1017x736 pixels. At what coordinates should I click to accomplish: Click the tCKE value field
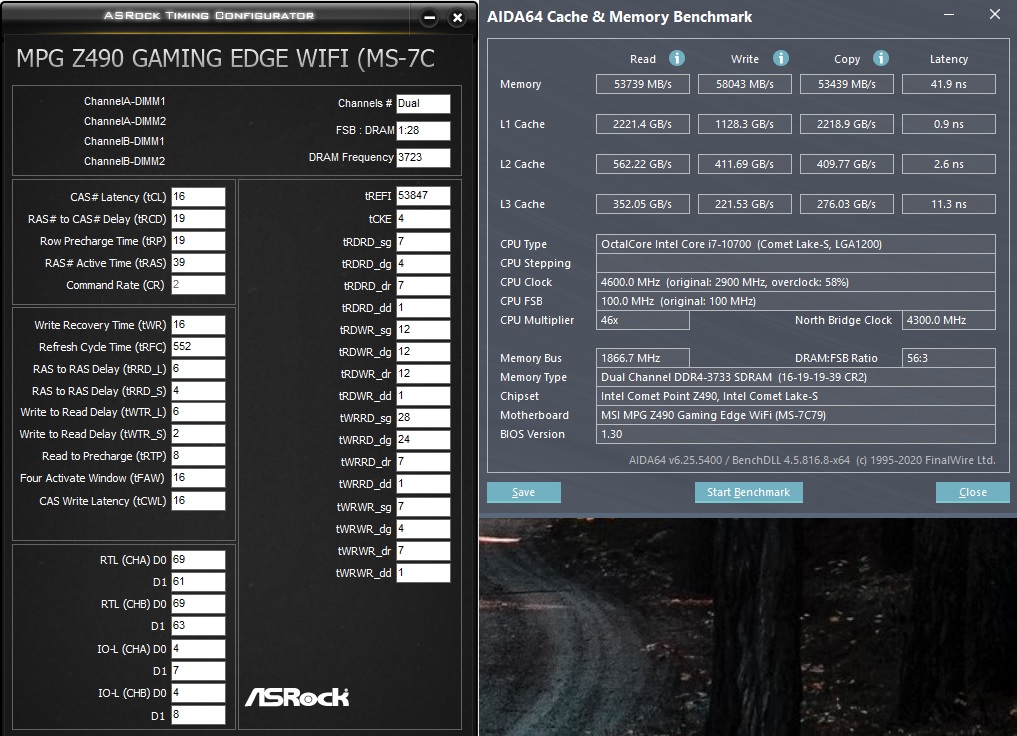click(x=423, y=219)
